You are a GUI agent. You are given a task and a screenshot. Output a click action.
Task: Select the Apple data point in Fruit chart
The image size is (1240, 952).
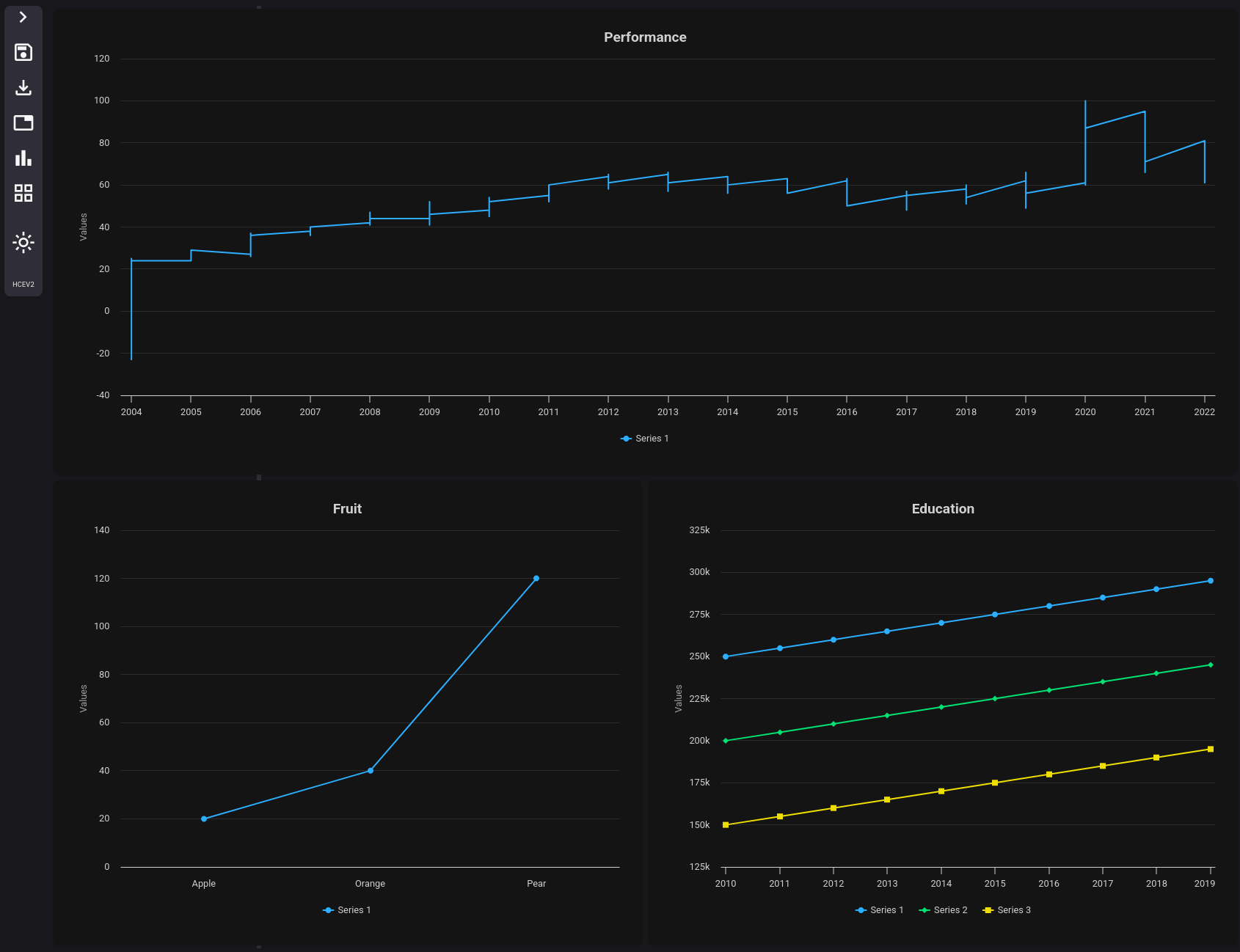coord(203,818)
